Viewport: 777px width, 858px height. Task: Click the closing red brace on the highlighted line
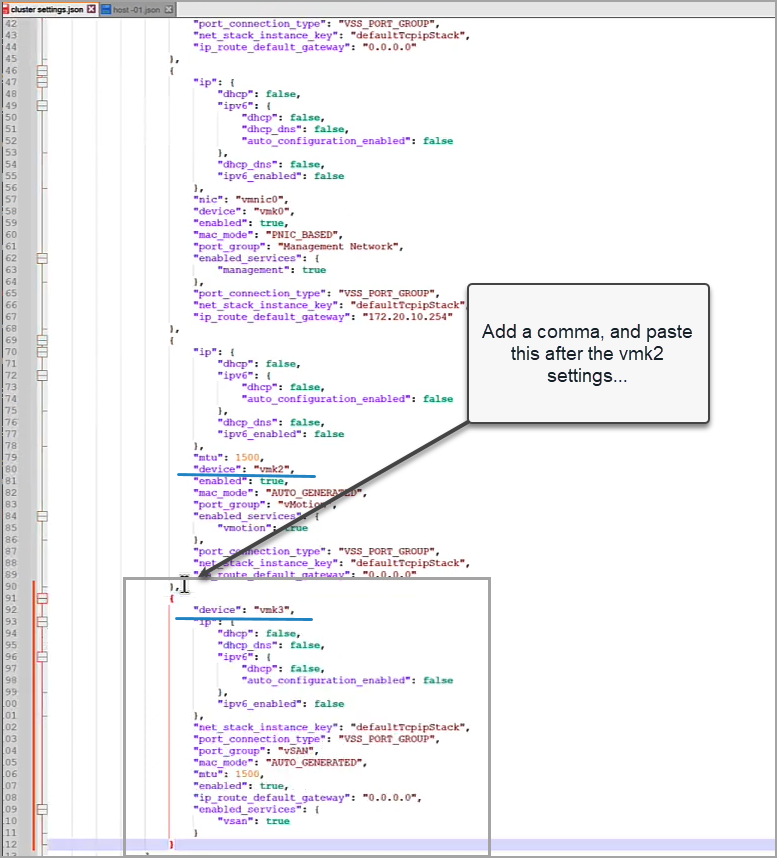point(171,845)
